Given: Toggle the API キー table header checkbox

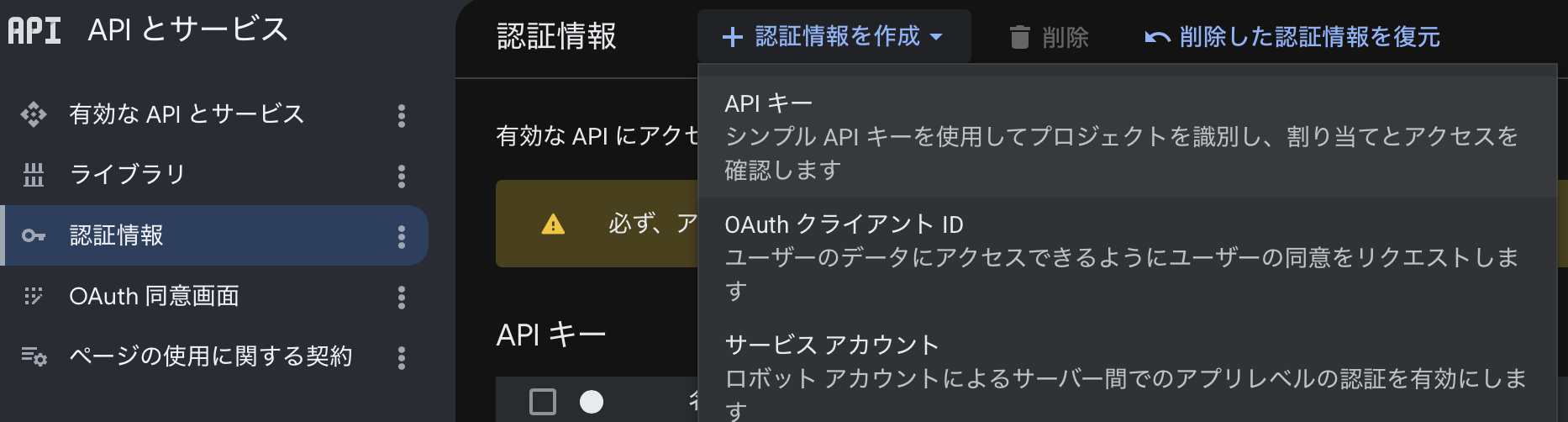Looking at the screenshot, I should (x=543, y=402).
